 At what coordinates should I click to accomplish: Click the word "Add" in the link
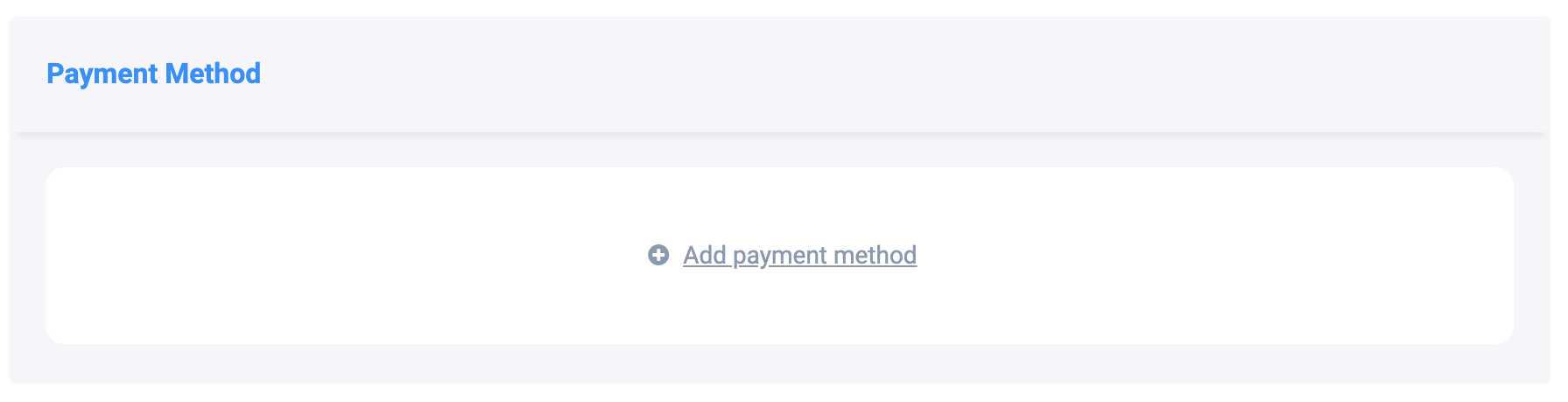pos(705,255)
